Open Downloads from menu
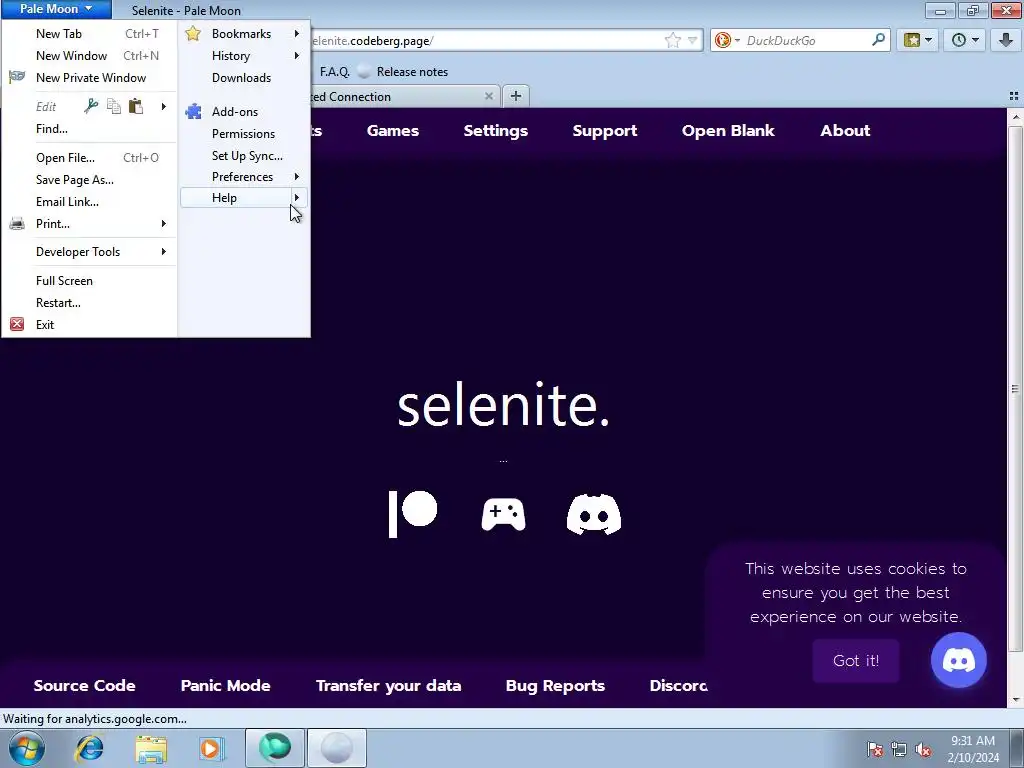Image resolution: width=1024 pixels, height=768 pixels. coord(244,77)
